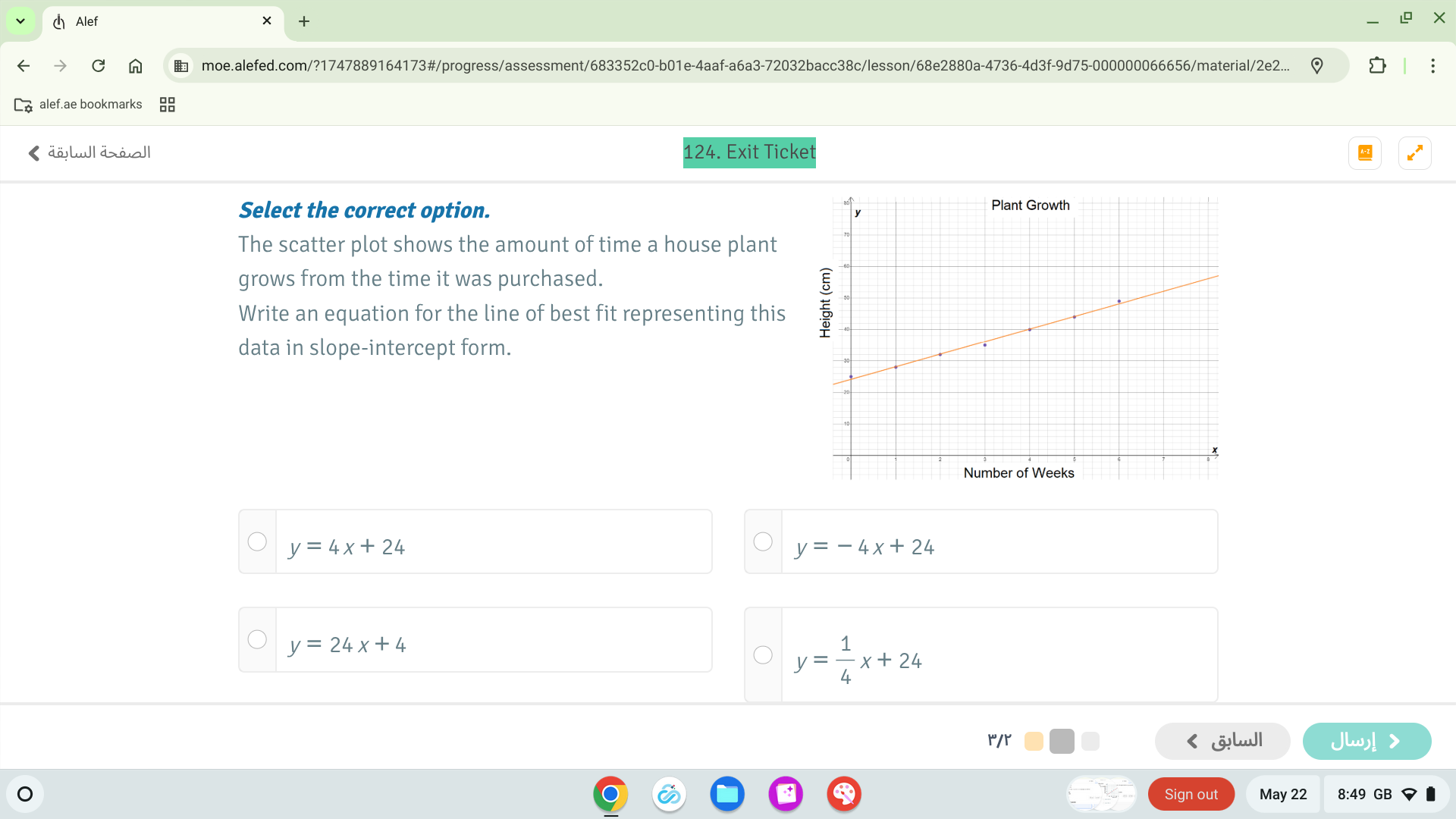Select option y = 24x + 4
Screen dimensions: 1456x819
[x=257, y=639]
